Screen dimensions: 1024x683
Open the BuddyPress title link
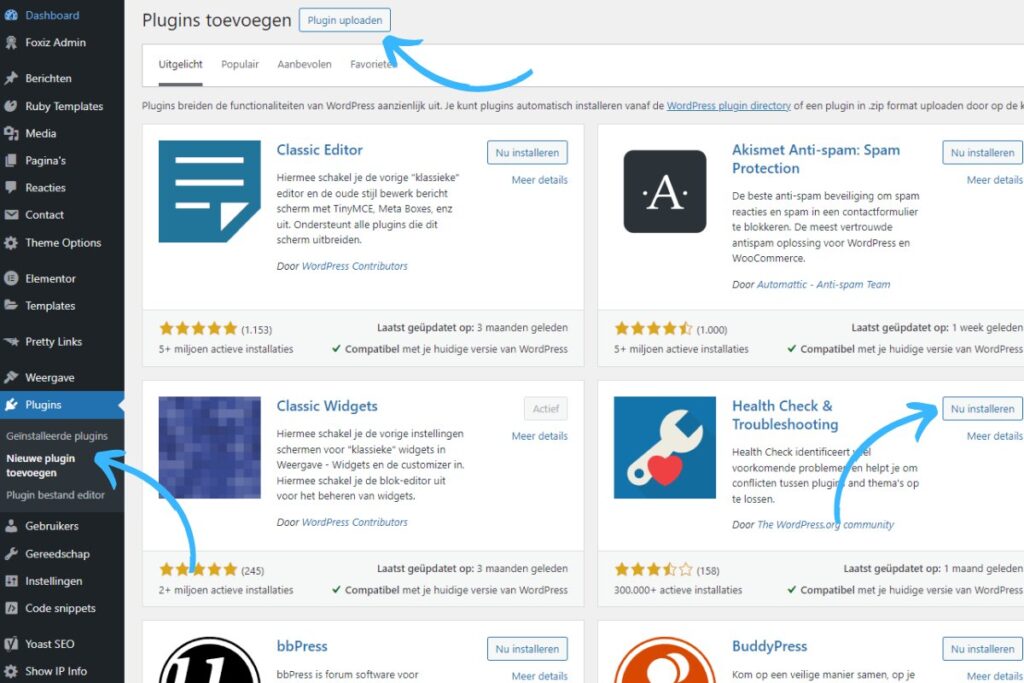(769, 646)
